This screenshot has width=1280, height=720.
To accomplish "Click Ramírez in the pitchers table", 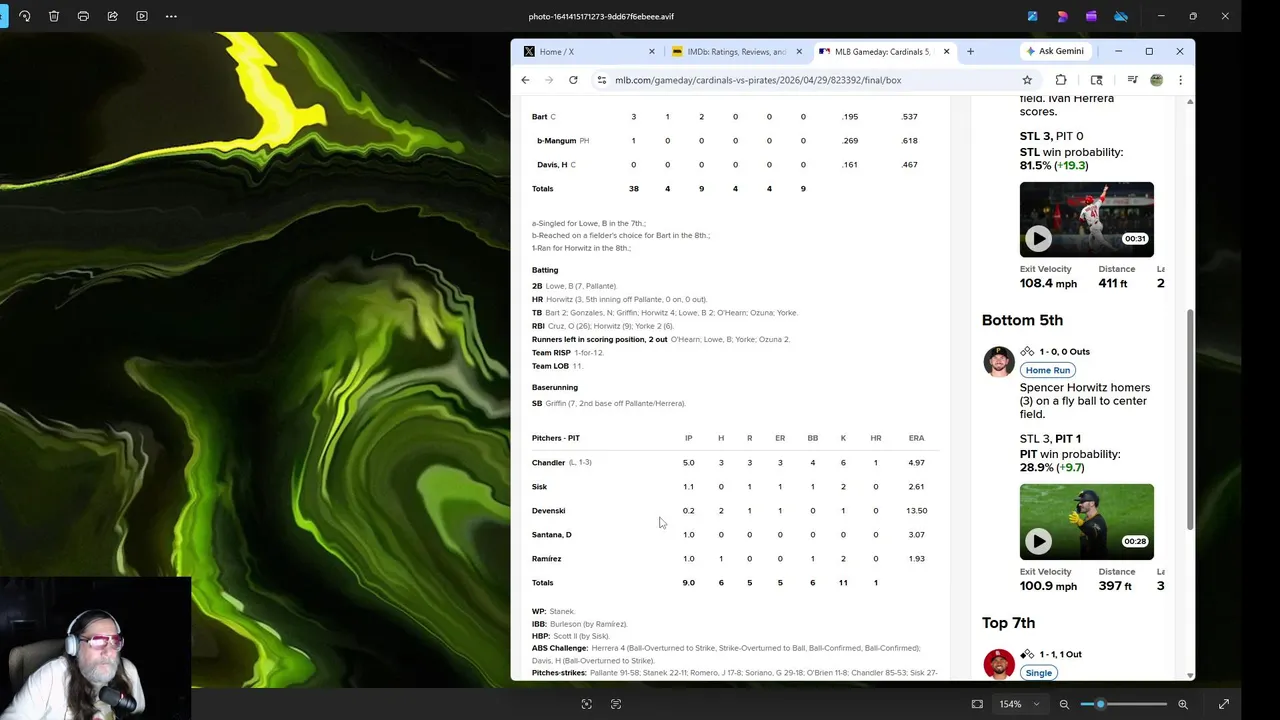I will 546,558.
